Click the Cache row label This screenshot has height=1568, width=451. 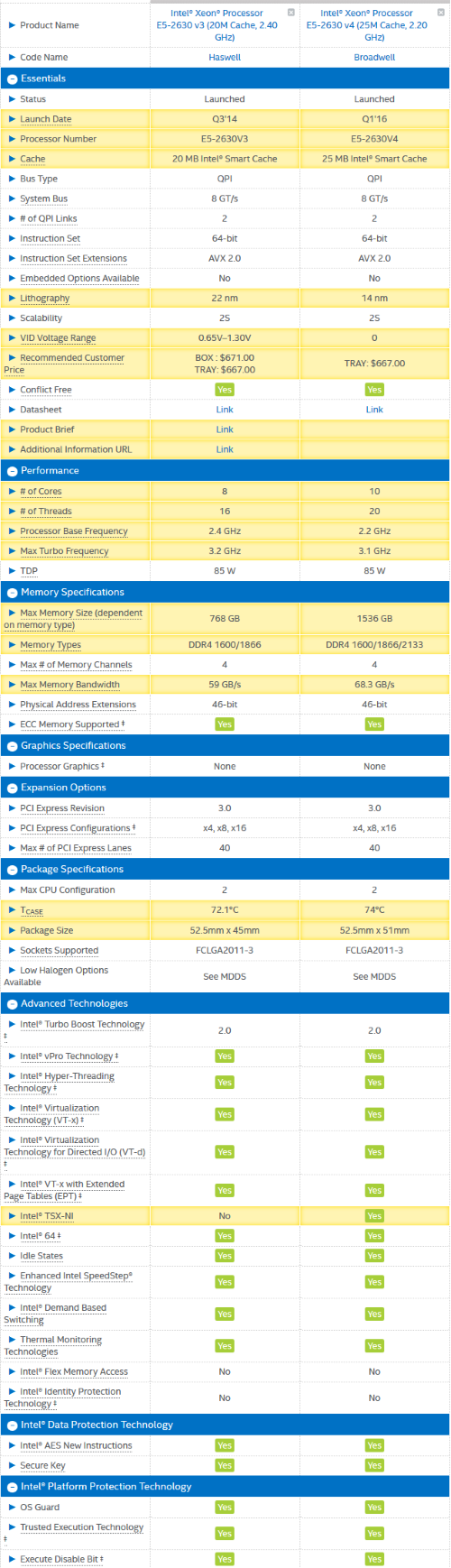tap(32, 159)
